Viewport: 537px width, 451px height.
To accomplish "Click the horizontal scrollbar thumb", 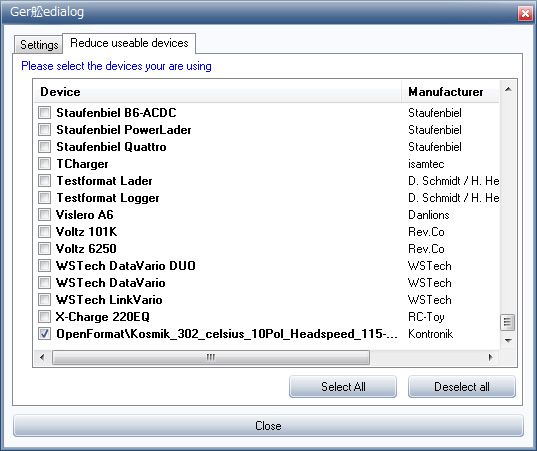I will pos(211,358).
